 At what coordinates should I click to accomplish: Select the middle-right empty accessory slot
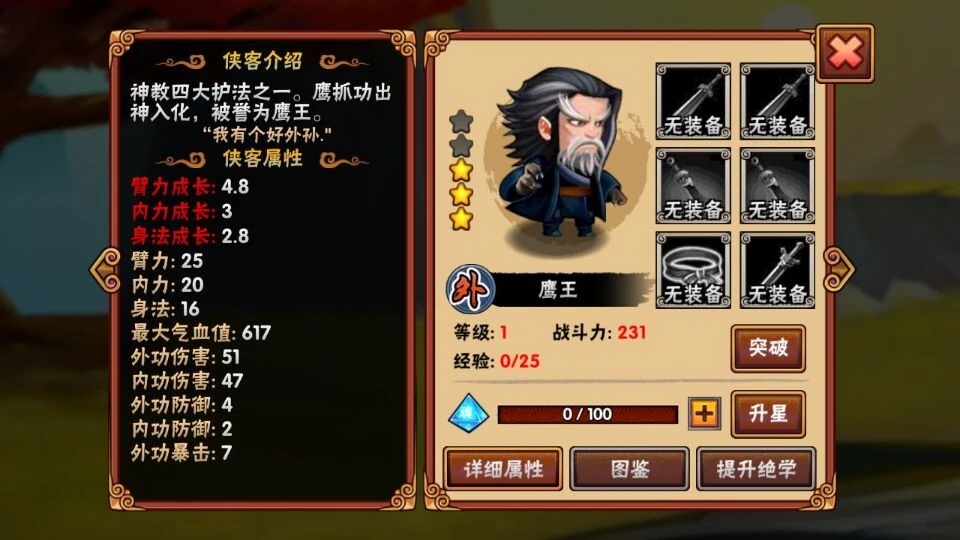tap(777, 186)
